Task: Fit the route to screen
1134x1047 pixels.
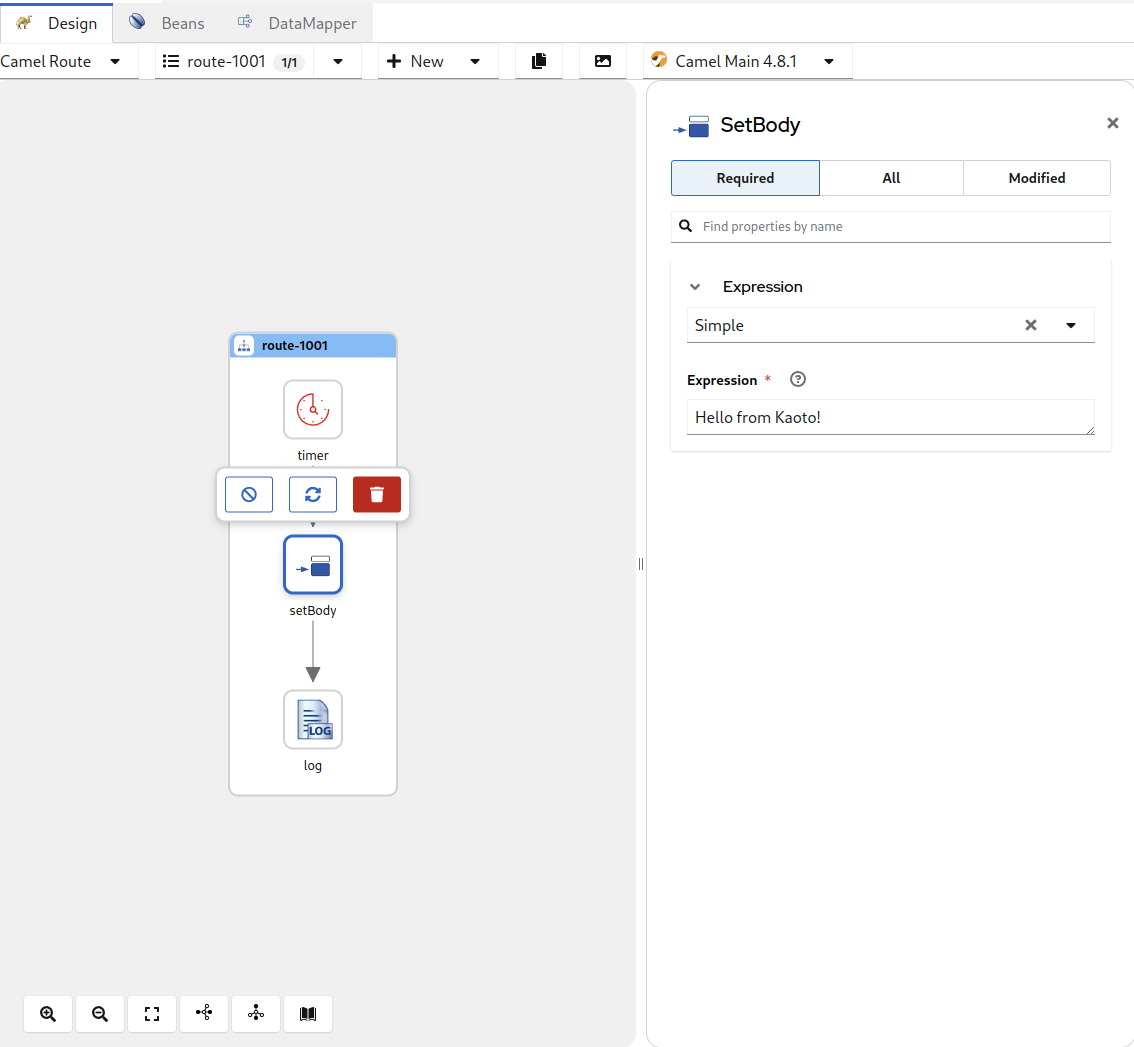Action: [152, 1013]
